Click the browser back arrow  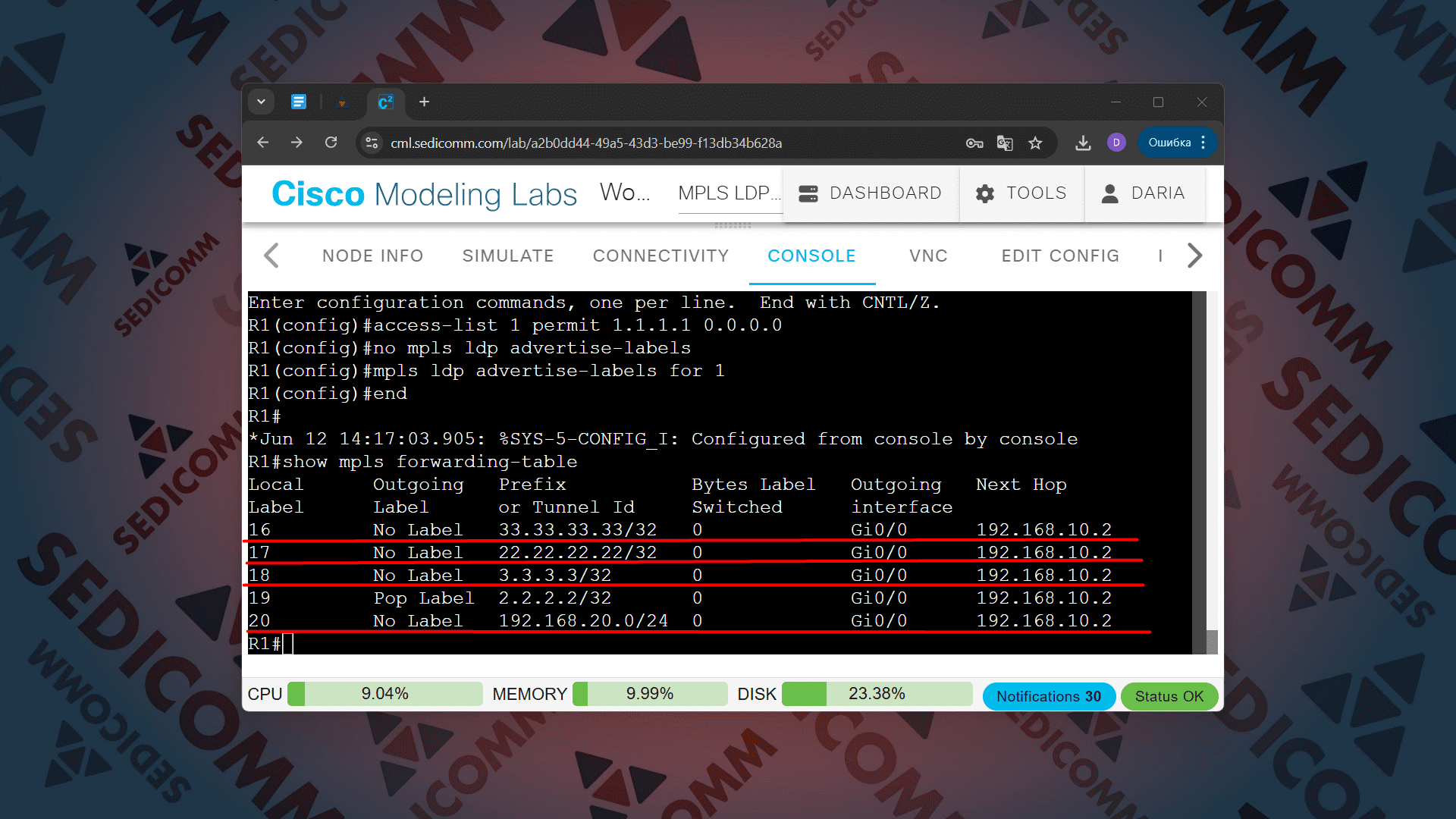click(x=262, y=143)
